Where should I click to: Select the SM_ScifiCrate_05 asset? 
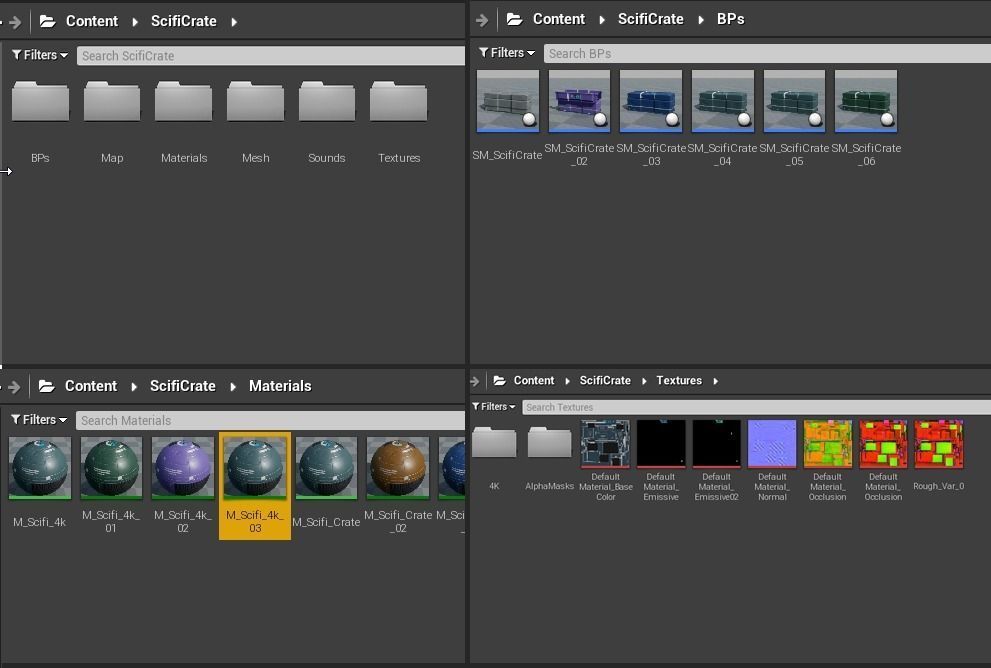[x=794, y=101]
